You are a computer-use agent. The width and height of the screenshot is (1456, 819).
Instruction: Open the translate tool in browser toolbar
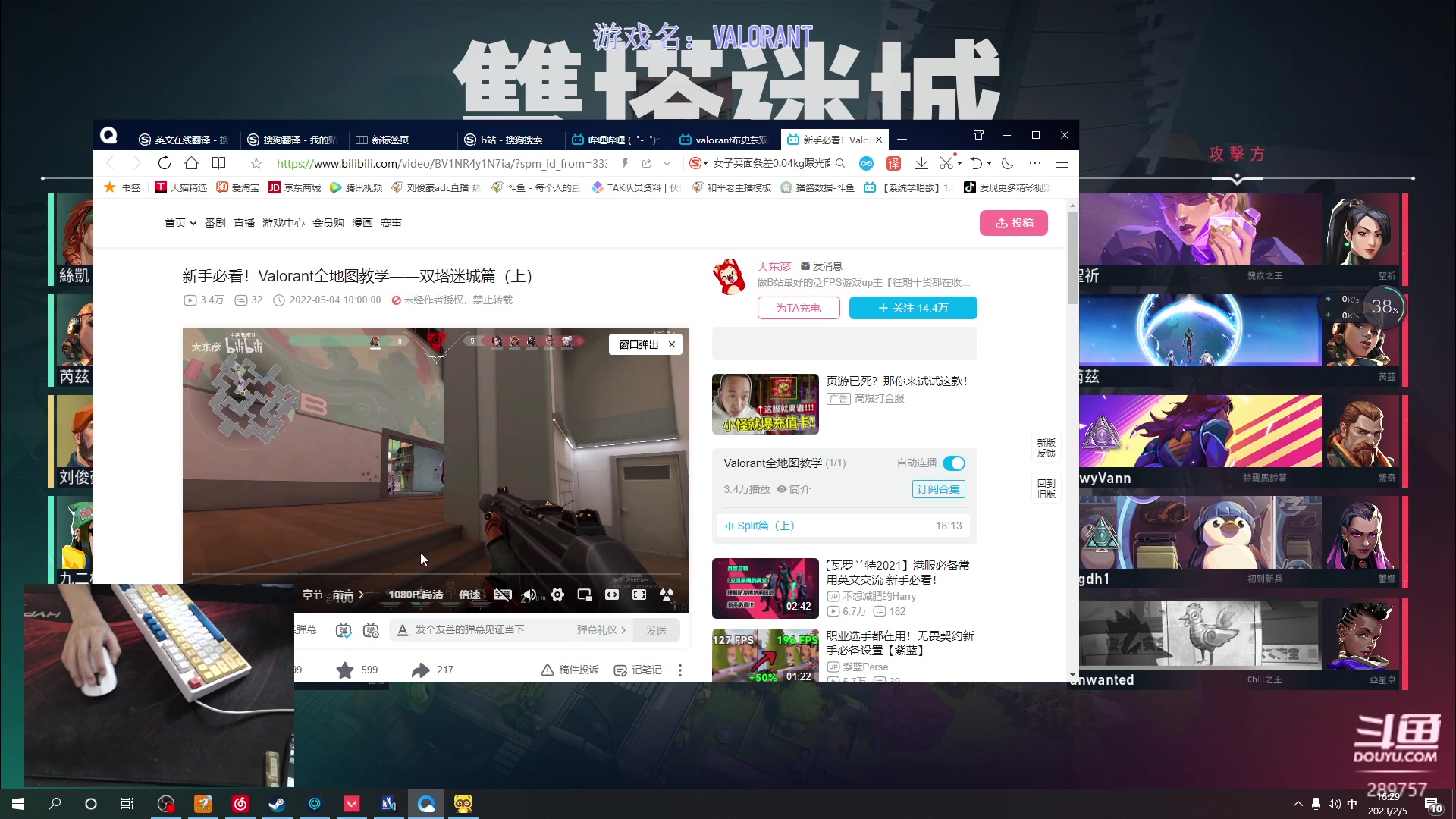894,163
